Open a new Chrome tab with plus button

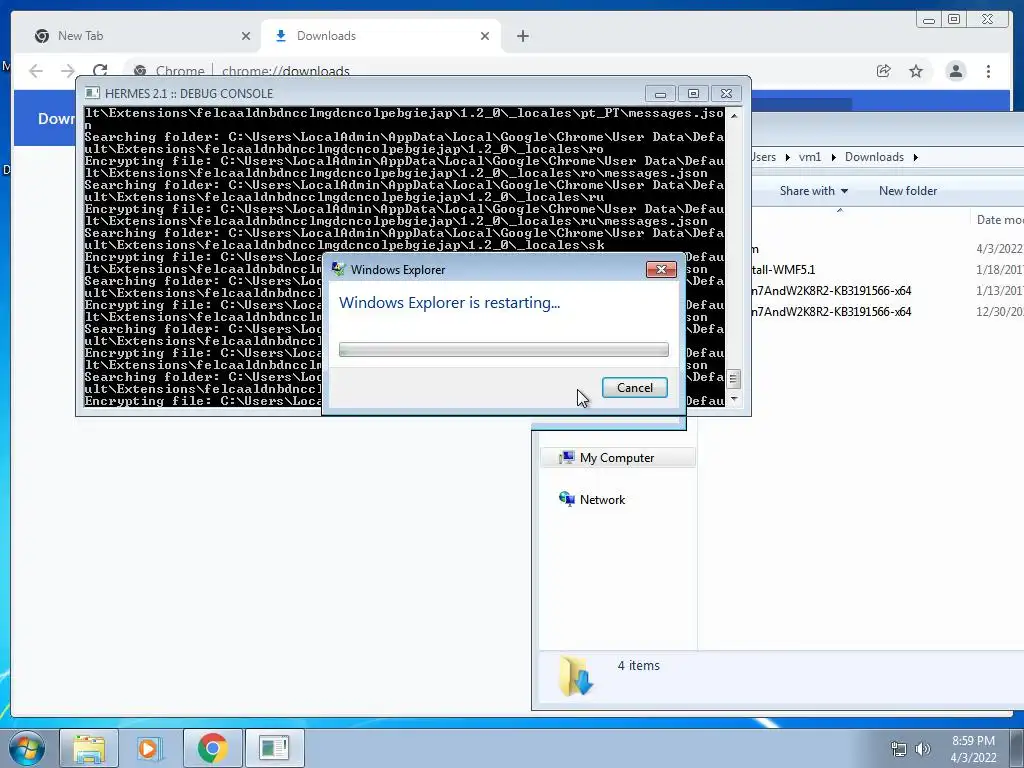pyautogui.click(x=522, y=36)
